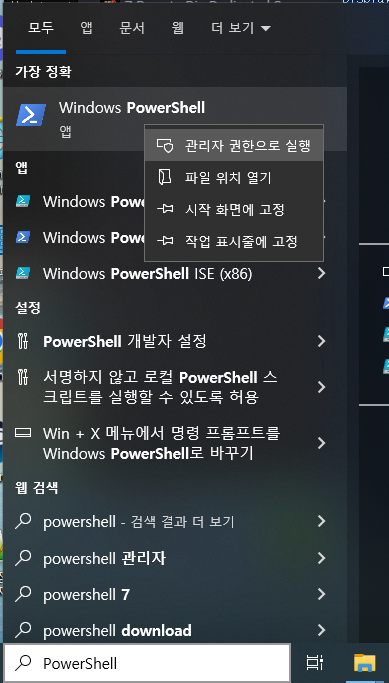Select '관리자 권한으로 실행' in context menu
This screenshot has width=389, height=683.
click(x=234, y=145)
